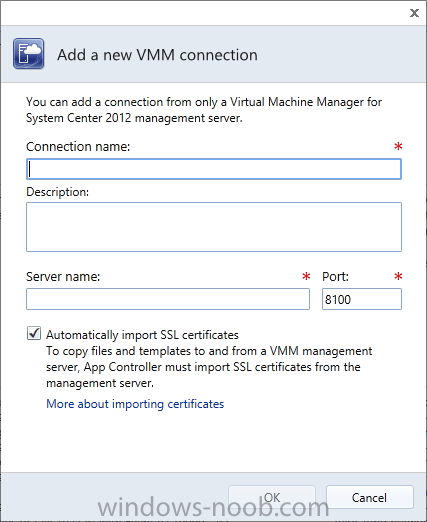Click the OK button
This screenshot has height=522, width=427.
pos(272,497)
